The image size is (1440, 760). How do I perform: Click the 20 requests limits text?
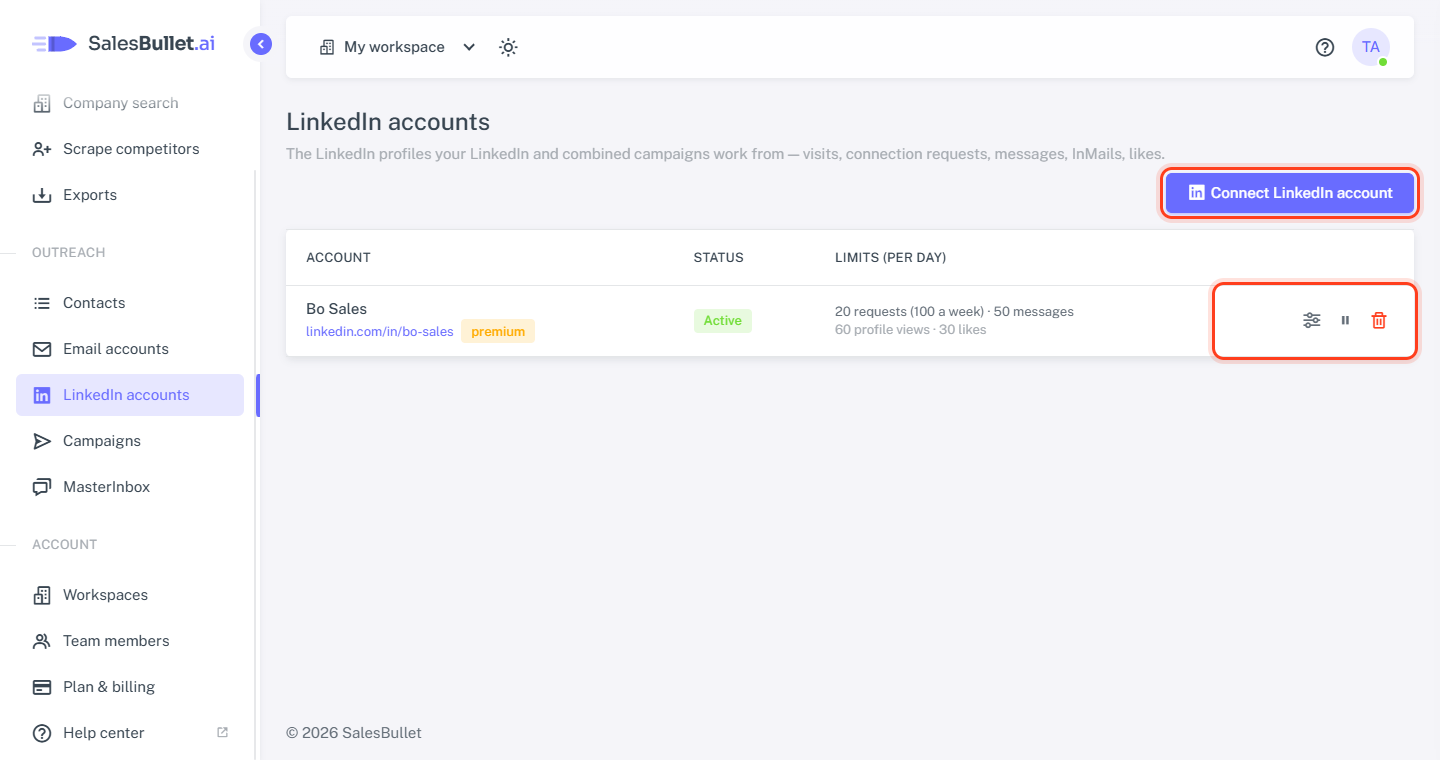954,312
